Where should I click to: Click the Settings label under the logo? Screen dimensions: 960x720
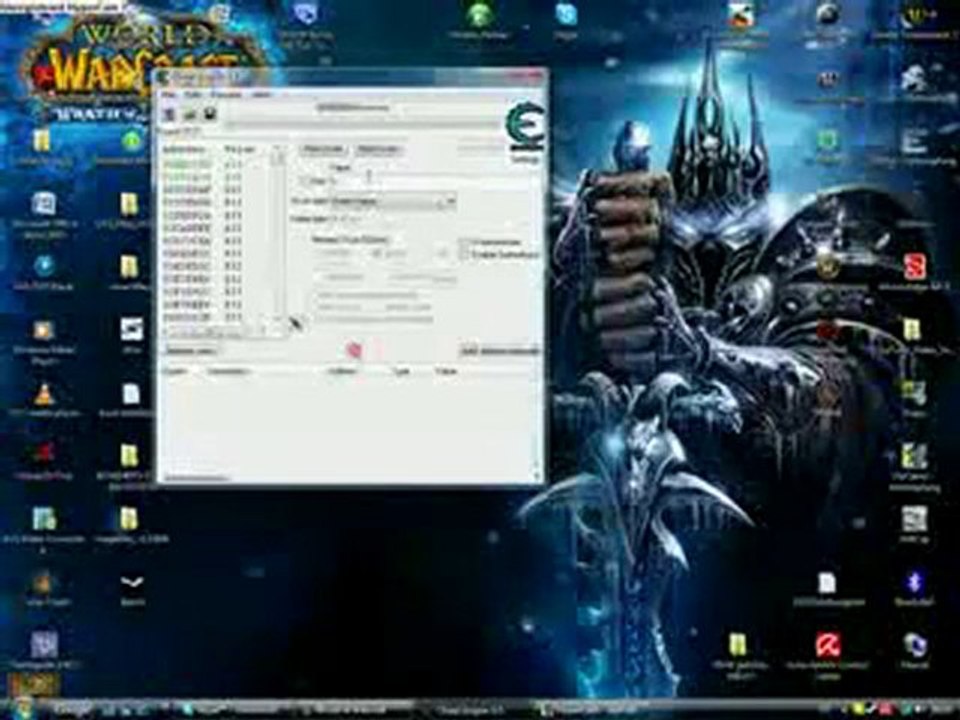(525, 159)
